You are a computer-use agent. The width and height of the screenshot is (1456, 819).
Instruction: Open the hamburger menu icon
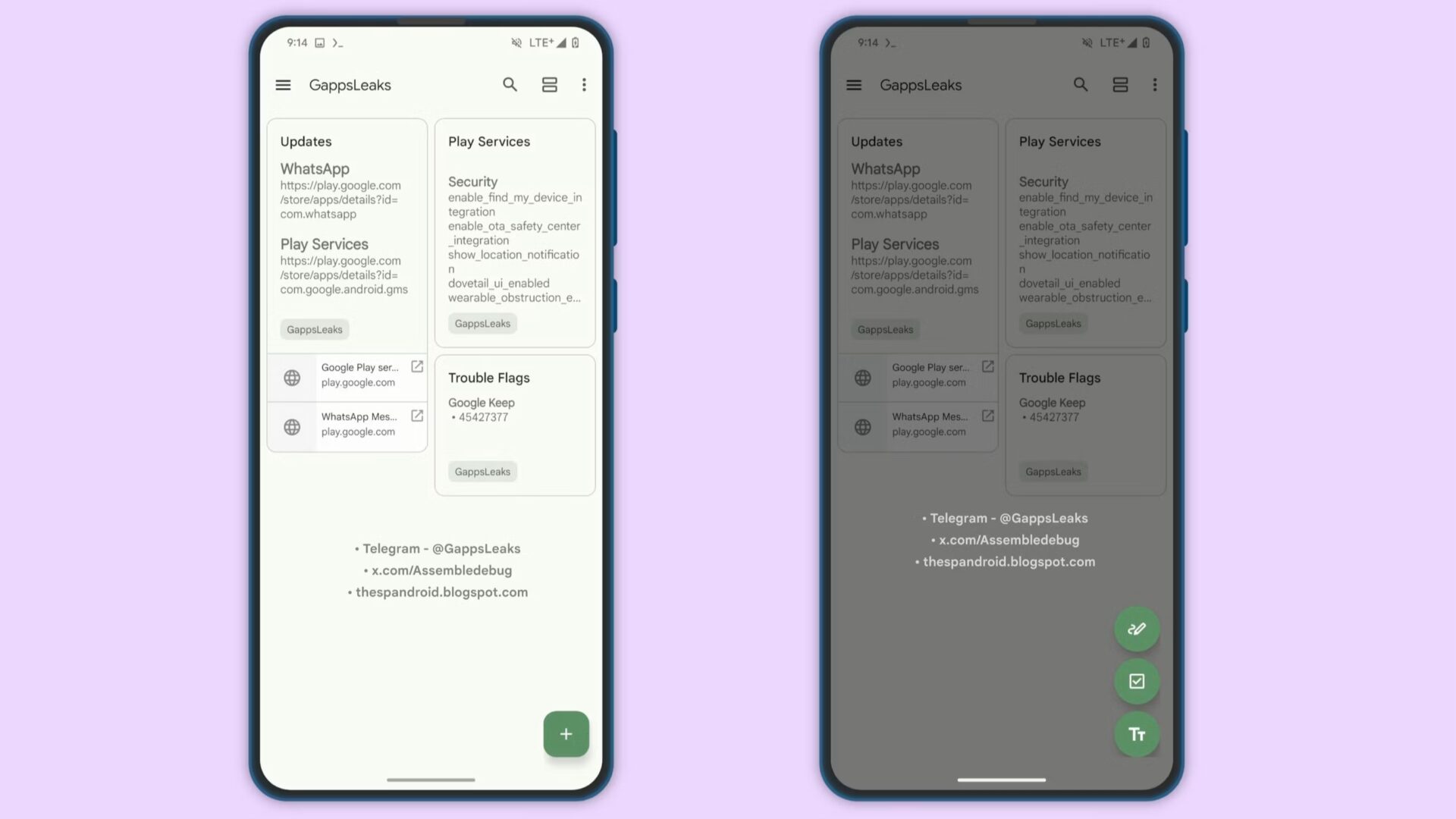tap(283, 85)
